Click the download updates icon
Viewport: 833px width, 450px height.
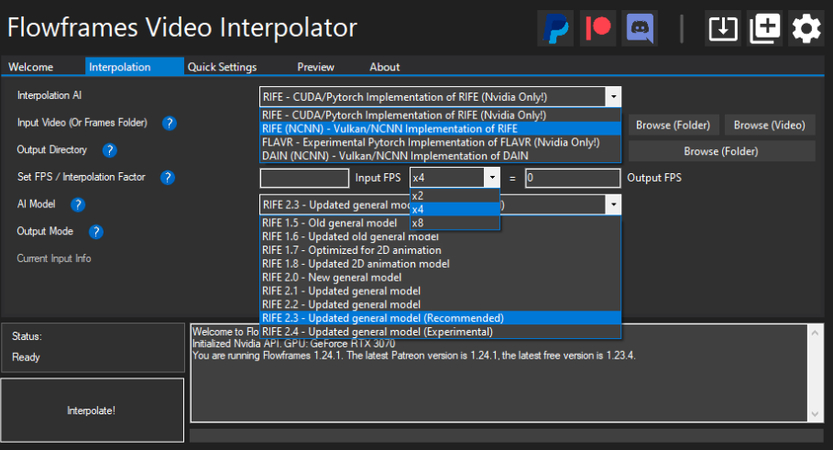pyautogui.click(x=722, y=28)
